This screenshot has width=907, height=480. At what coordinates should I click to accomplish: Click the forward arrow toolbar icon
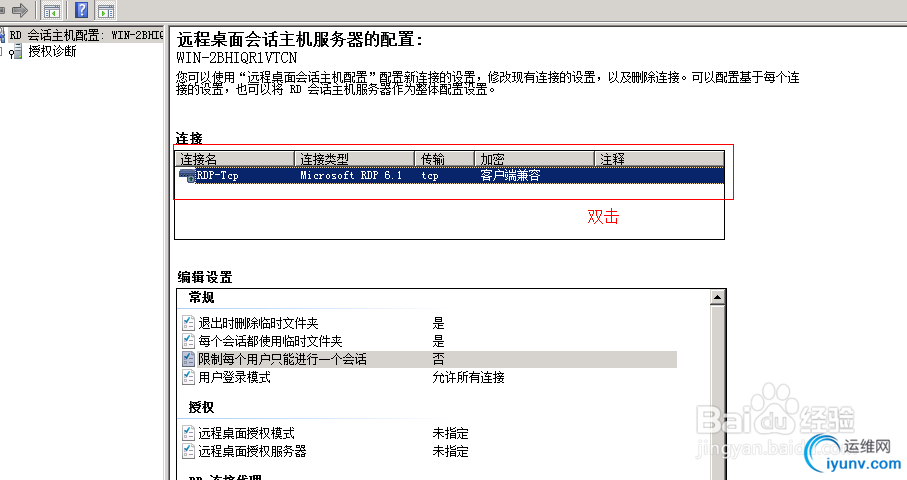coord(20,10)
